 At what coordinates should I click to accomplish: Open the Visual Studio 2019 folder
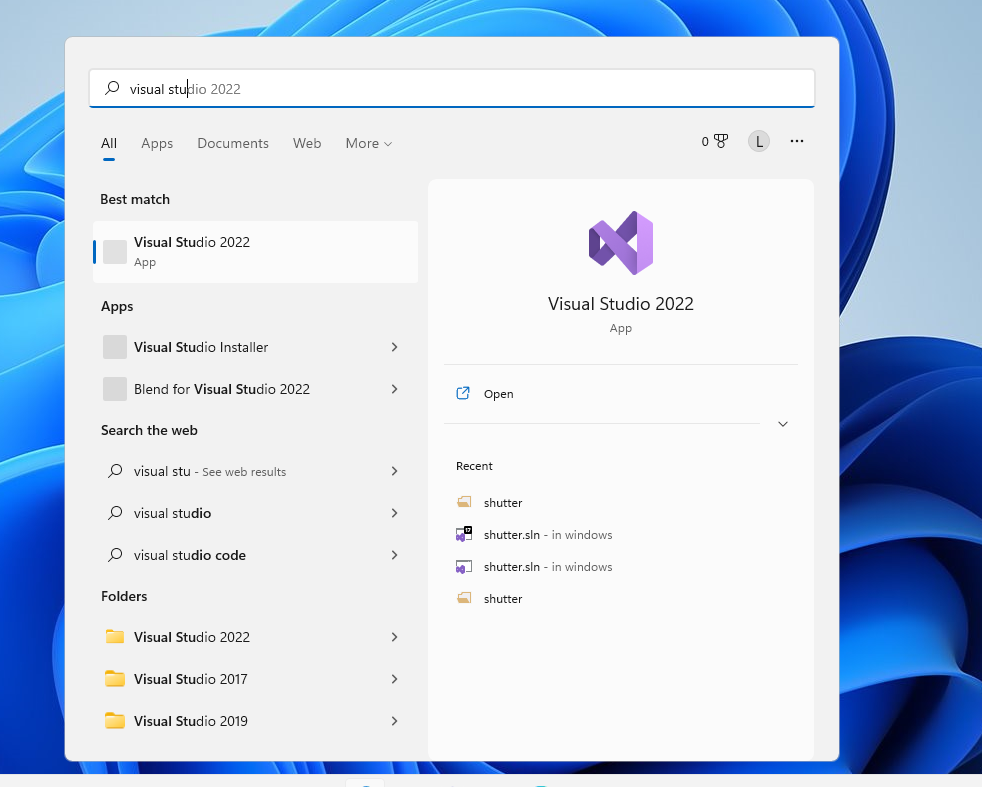tap(256, 721)
